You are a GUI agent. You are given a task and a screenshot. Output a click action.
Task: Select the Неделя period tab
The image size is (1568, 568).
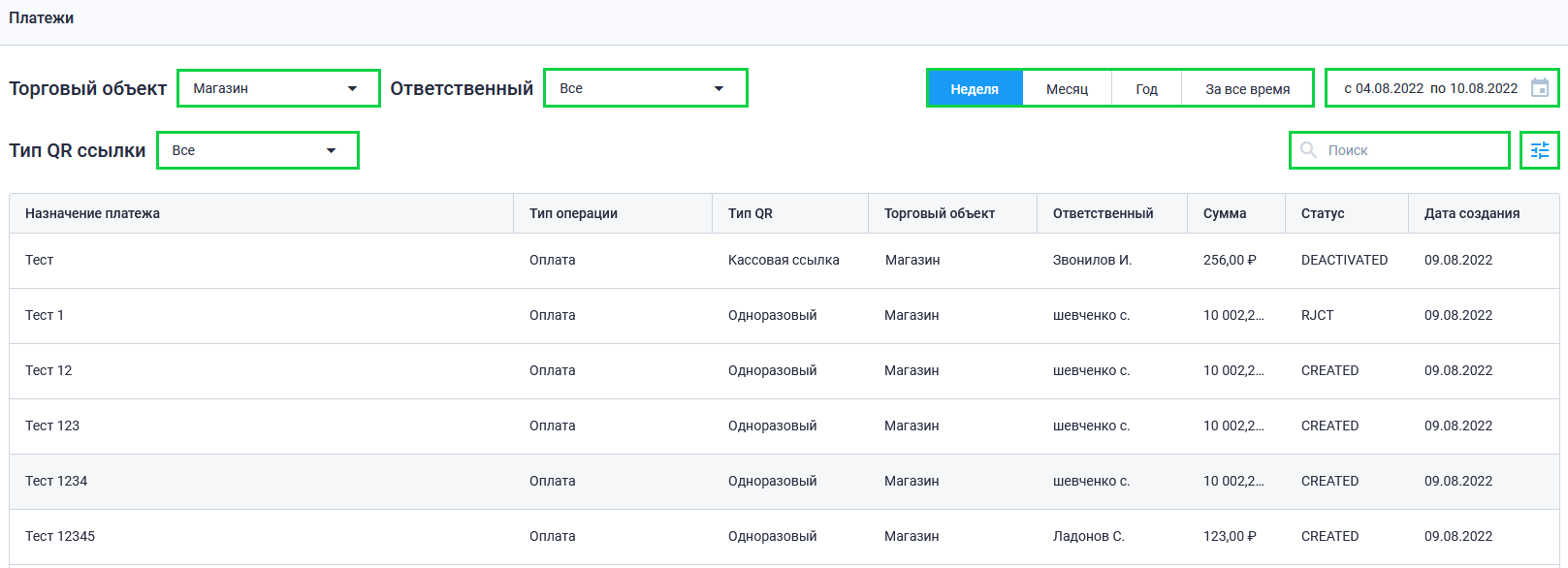(975, 89)
